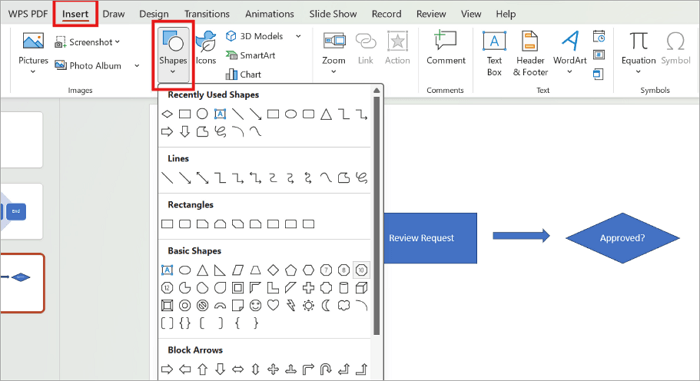Expand the Photo Album dropdown arrow
Viewport: 700px width, 381px height.
coord(137,66)
